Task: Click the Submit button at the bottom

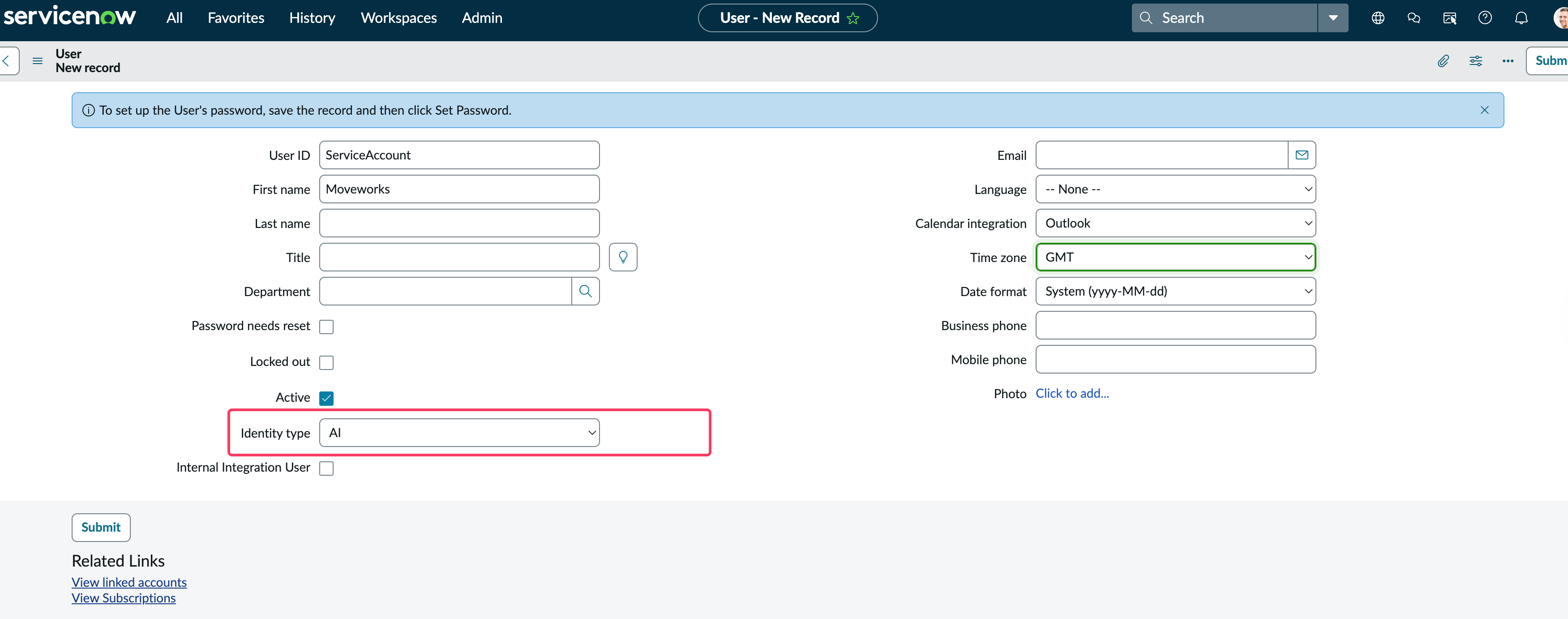Action: click(101, 527)
